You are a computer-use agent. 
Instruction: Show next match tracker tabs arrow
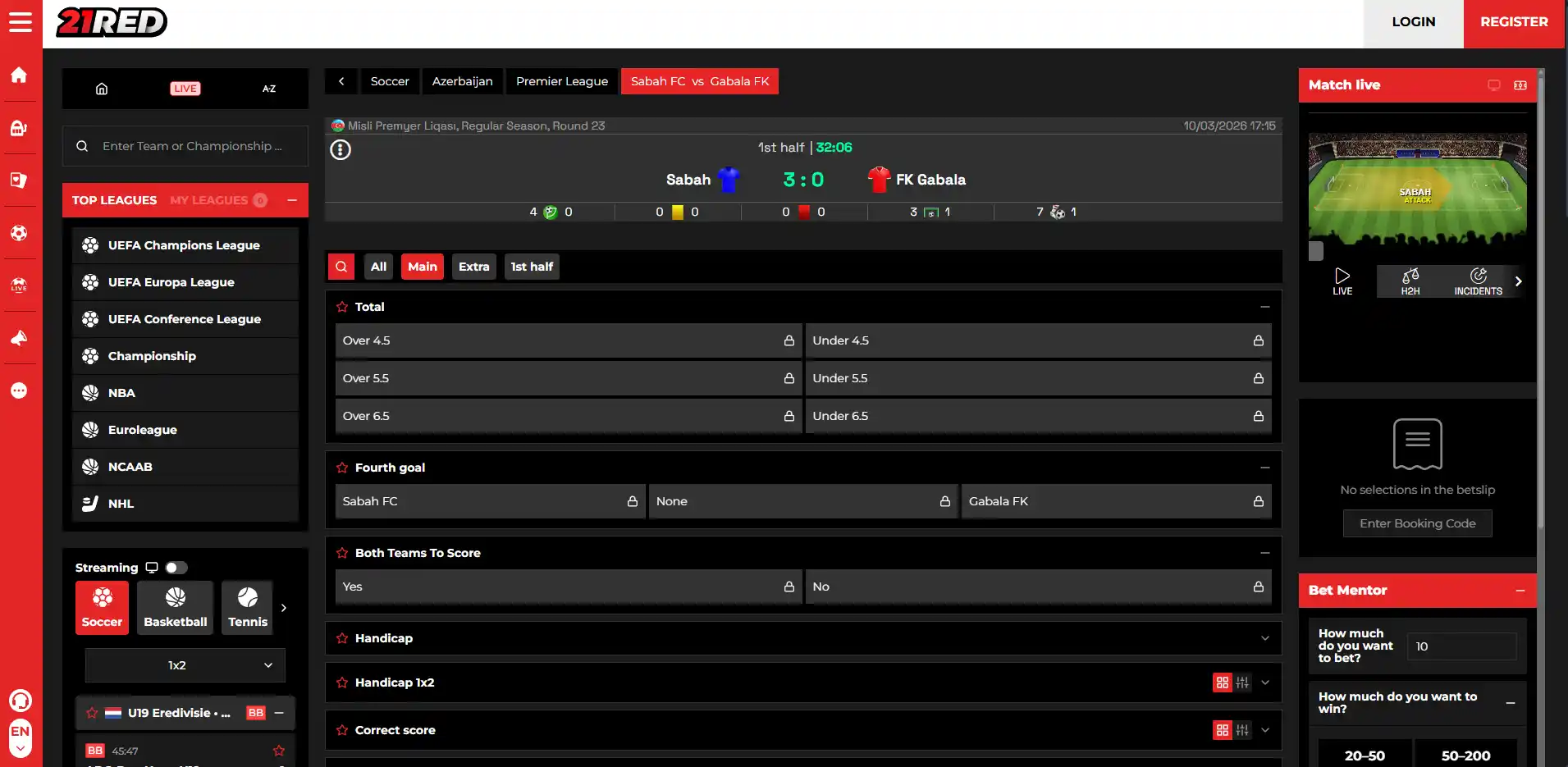pyautogui.click(x=1519, y=281)
